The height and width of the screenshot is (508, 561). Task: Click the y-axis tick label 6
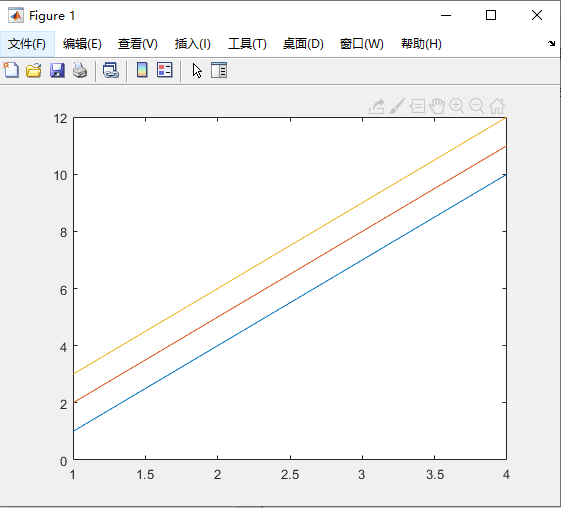click(64, 290)
